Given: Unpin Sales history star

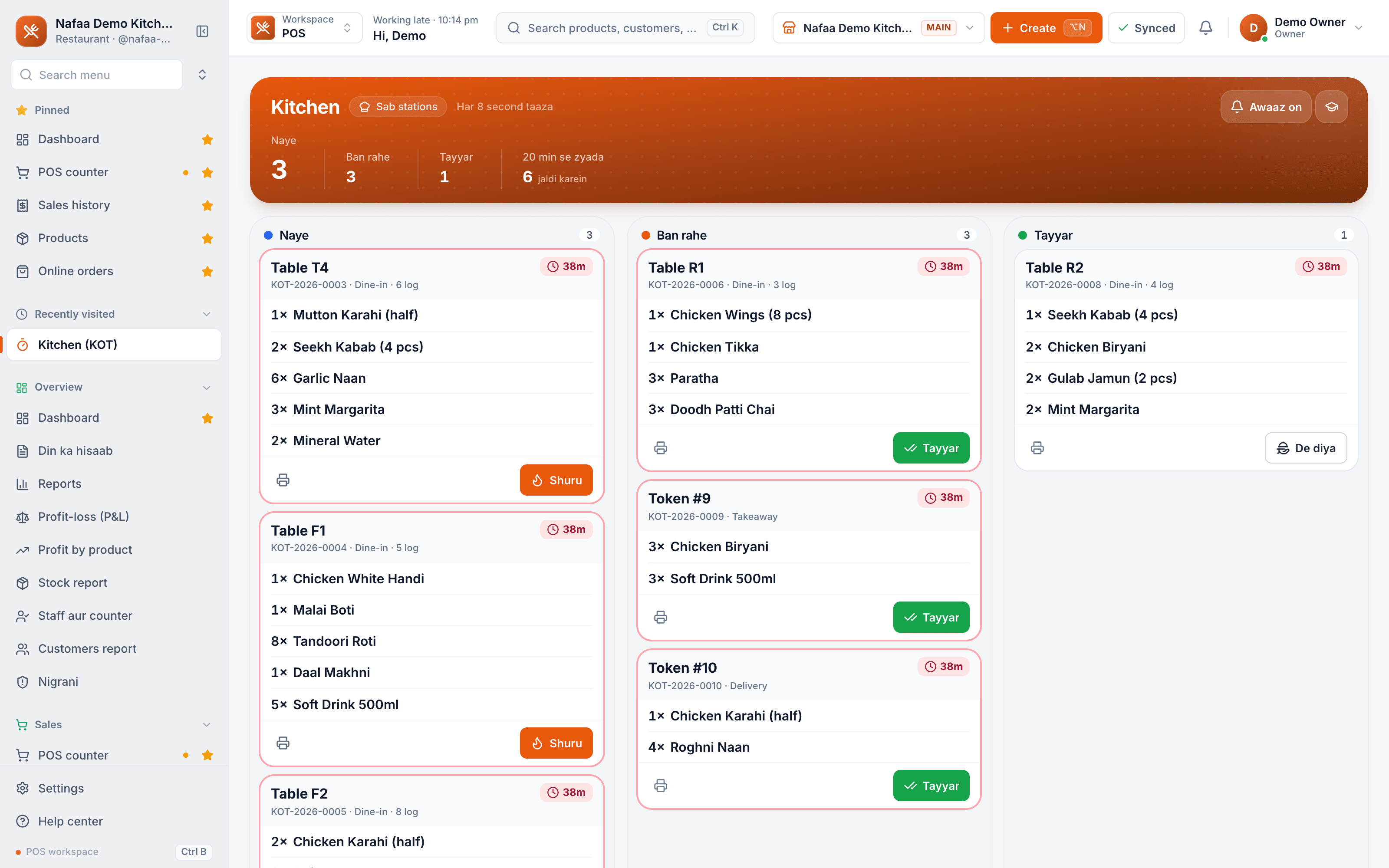Looking at the screenshot, I should (208, 206).
